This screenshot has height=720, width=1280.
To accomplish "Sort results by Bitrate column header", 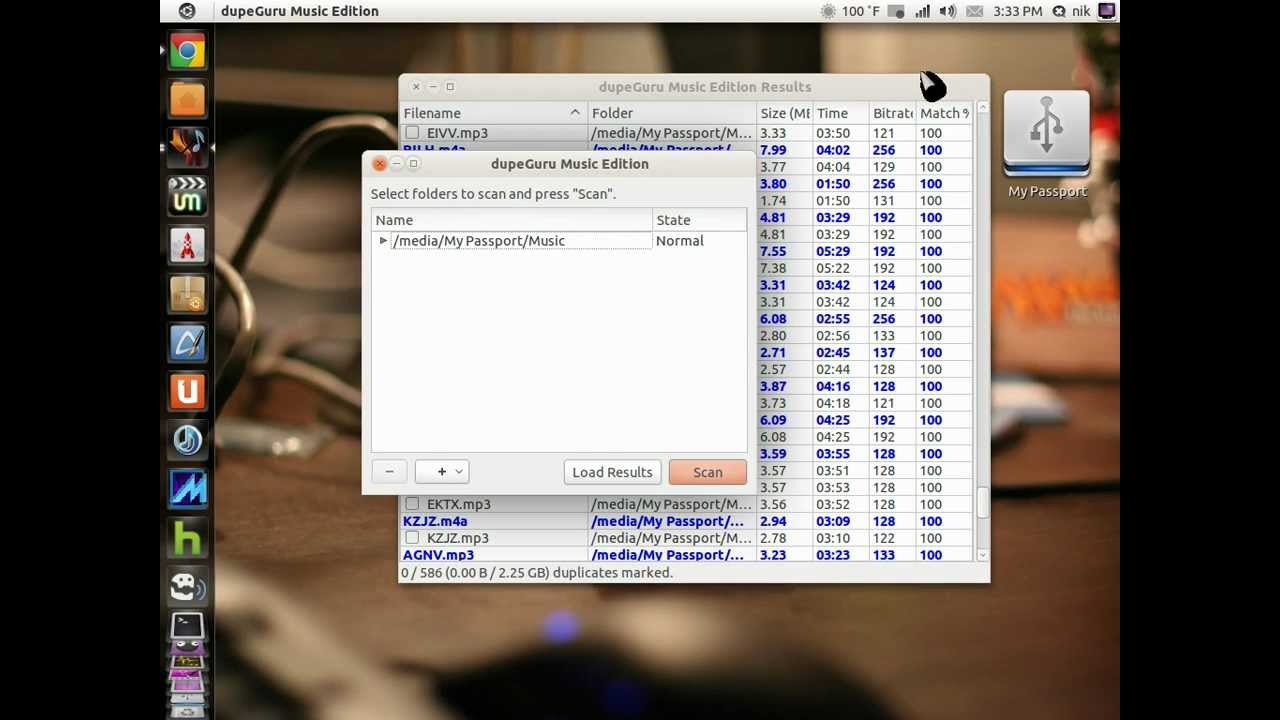I will [892, 113].
